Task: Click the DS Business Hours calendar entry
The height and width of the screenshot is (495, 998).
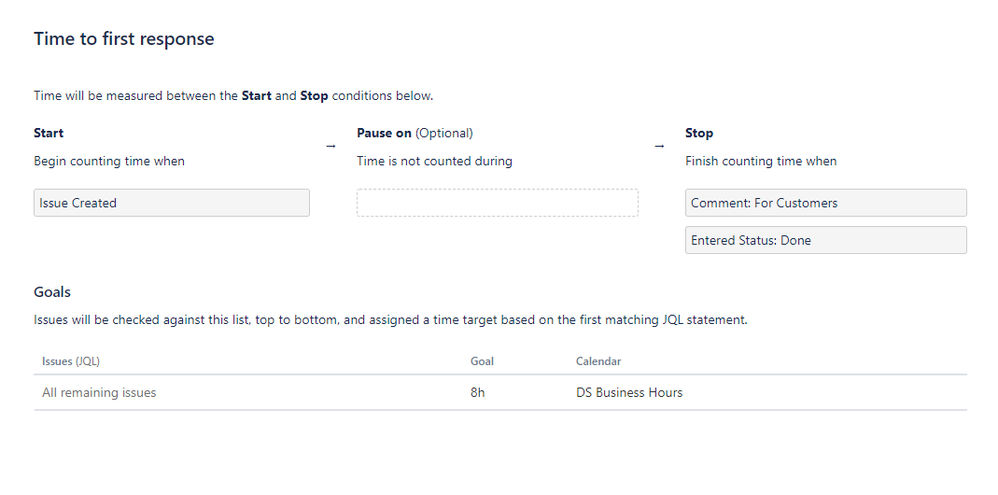Action: point(629,393)
